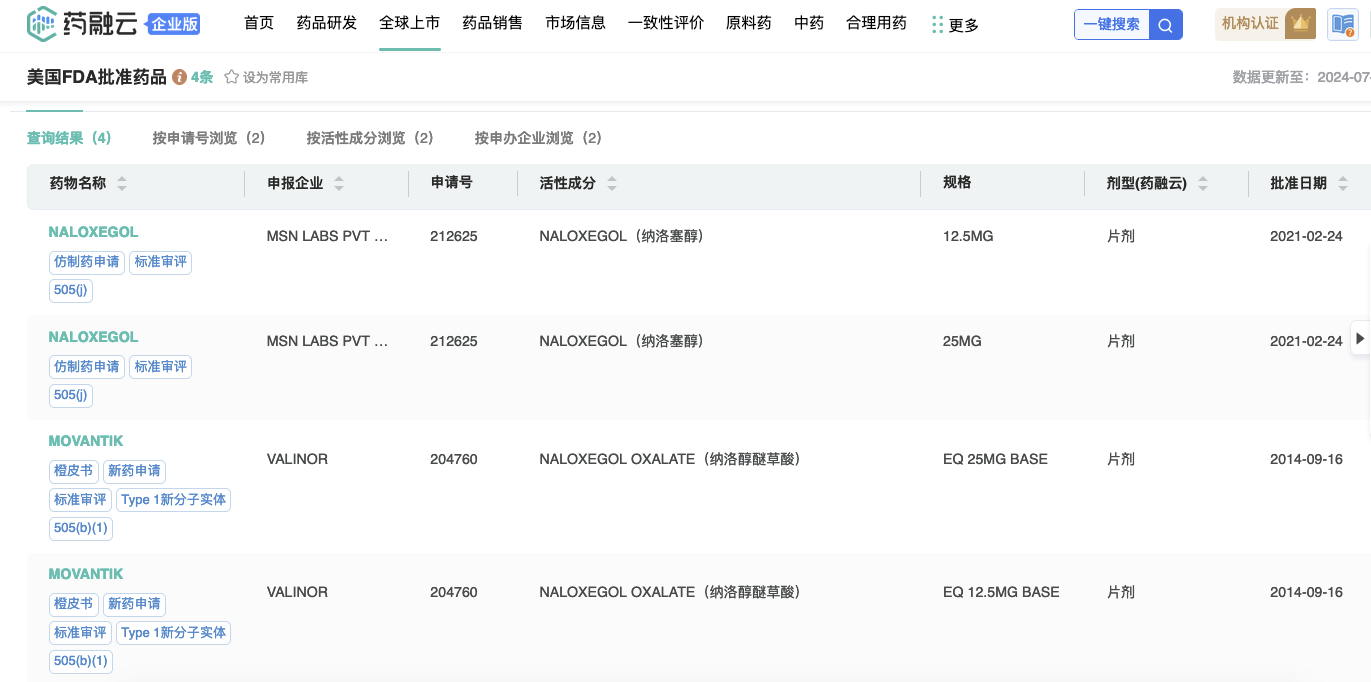This screenshot has height=682, width=1371.
Task: Click 12.5MG specification cell
Action: click(x=968, y=237)
